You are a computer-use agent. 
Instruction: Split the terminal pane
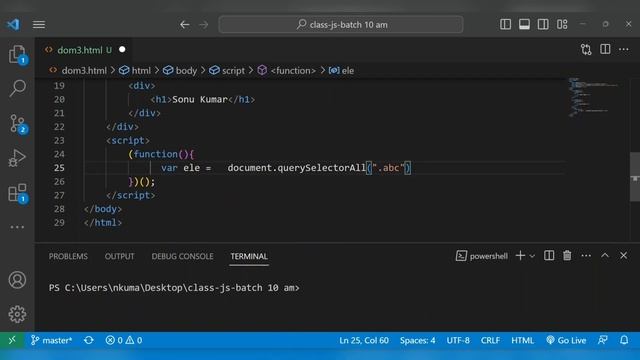549,256
